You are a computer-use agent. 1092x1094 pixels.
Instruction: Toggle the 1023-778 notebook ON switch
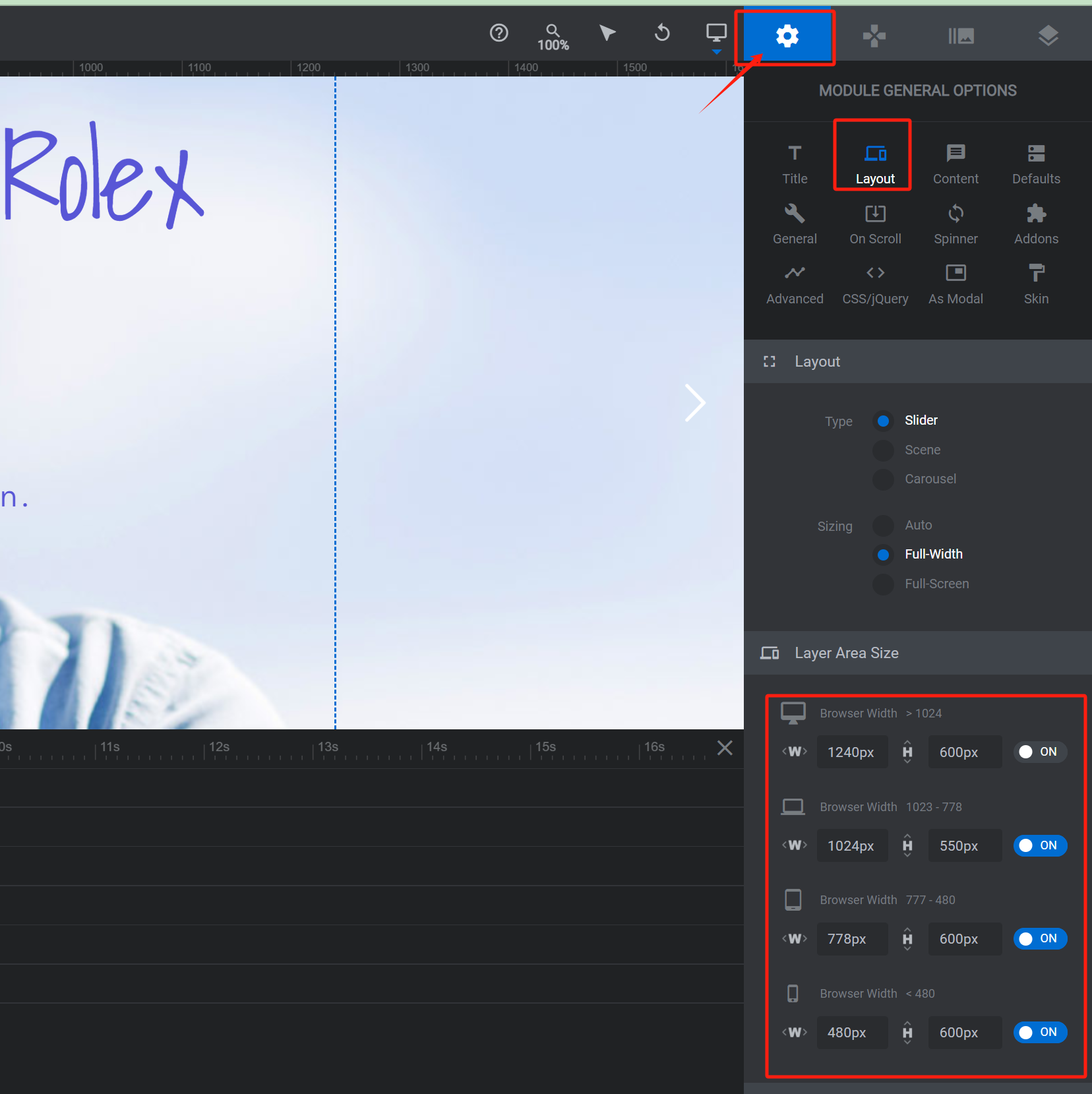click(x=1040, y=845)
